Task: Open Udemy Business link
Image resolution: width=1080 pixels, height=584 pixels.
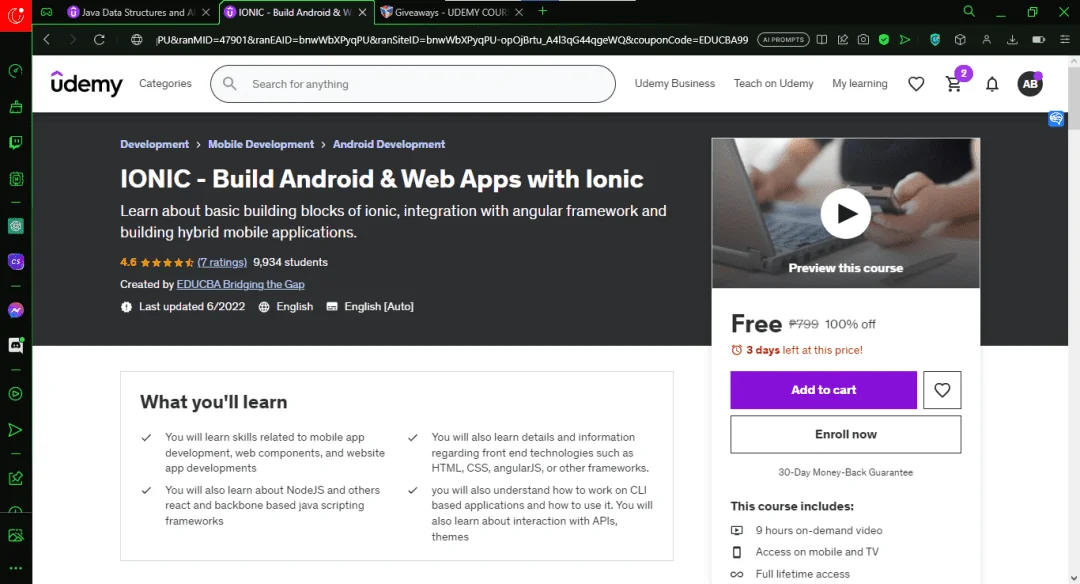Action: coord(674,83)
